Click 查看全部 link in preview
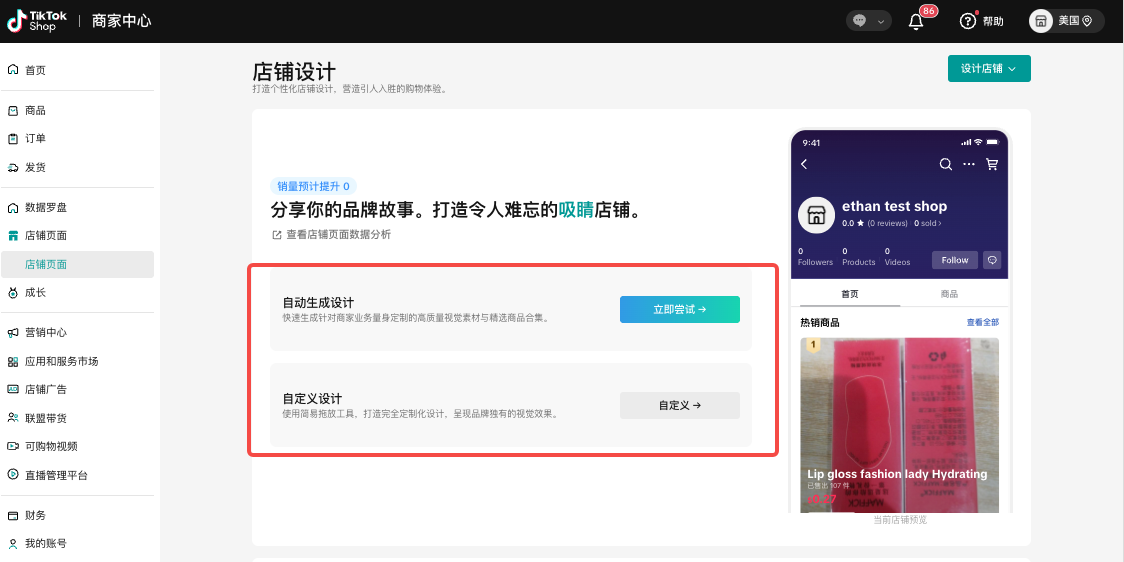1124x562 pixels. (982, 323)
